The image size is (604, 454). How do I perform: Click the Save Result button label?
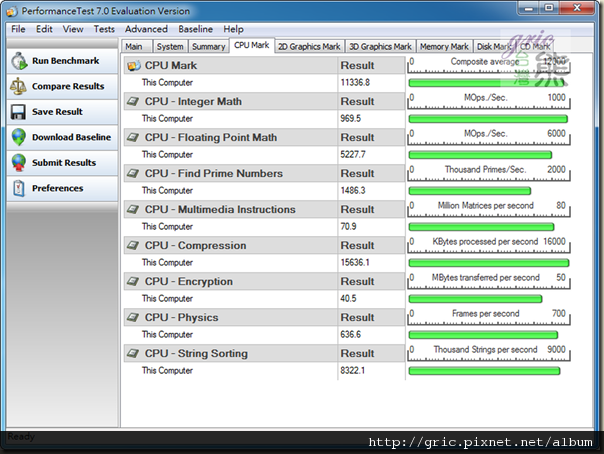[57, 112]
